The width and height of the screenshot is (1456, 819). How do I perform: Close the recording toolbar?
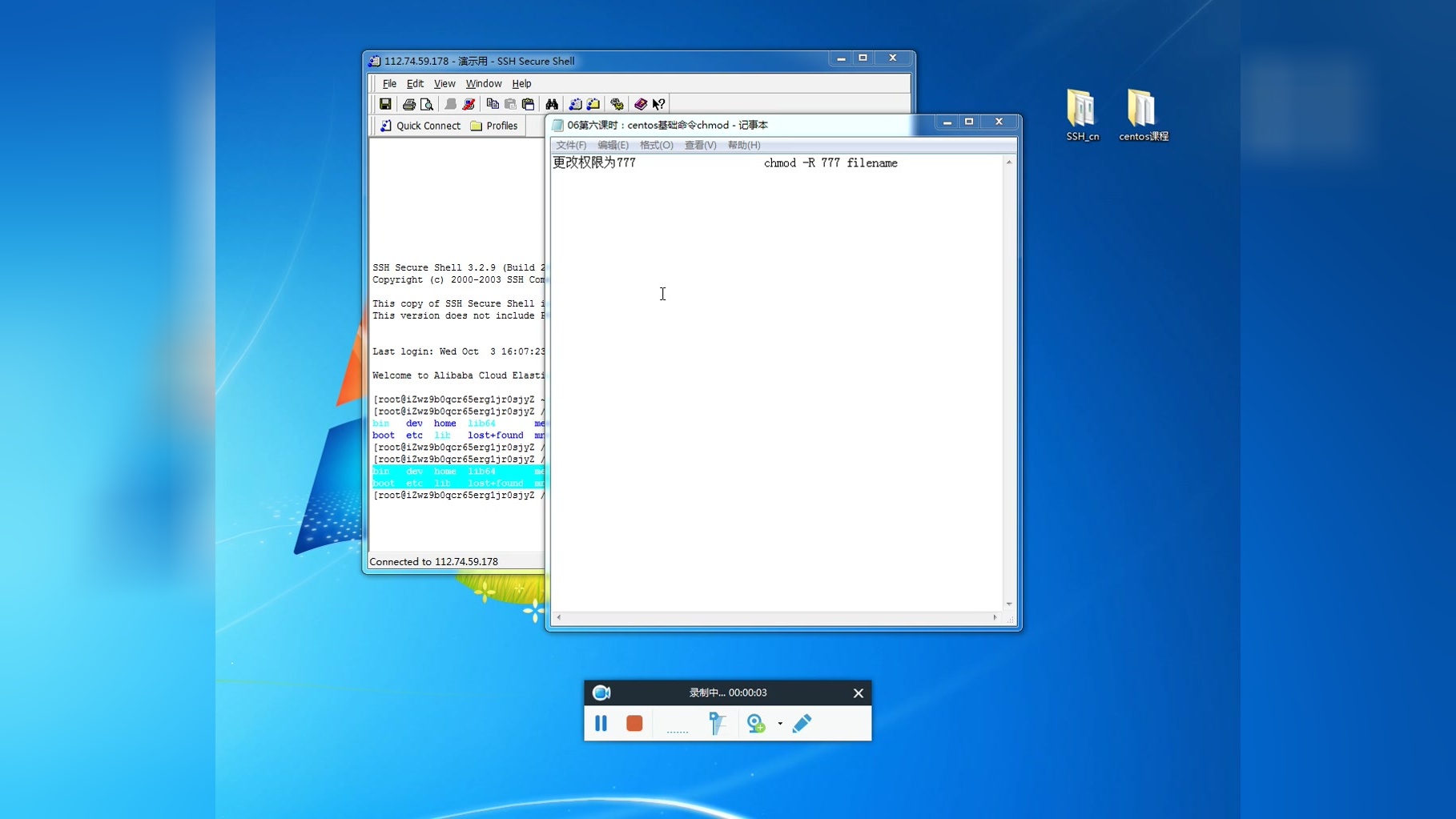858,693
